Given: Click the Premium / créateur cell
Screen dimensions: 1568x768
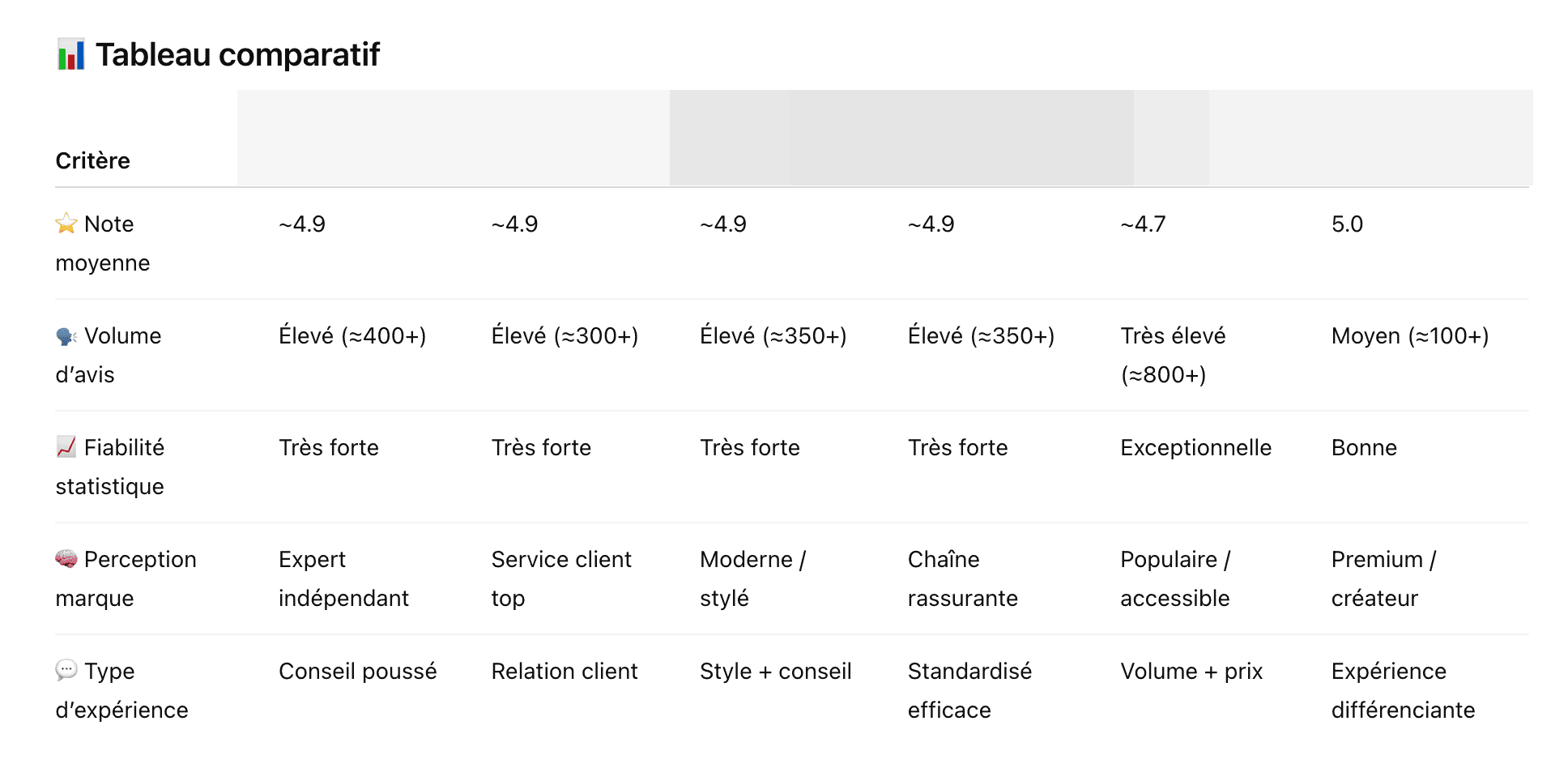Looking at the screenshot, I should (x=1383, y=578).
